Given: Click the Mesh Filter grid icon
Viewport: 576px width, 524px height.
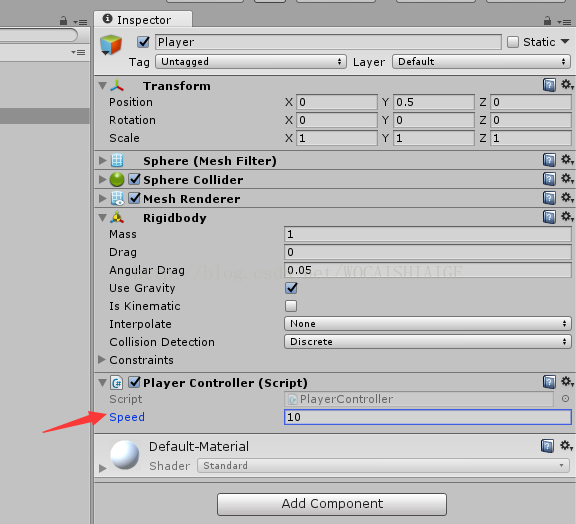Looking at the screenshot, I should pyautogui.click(x=117, y=161).
